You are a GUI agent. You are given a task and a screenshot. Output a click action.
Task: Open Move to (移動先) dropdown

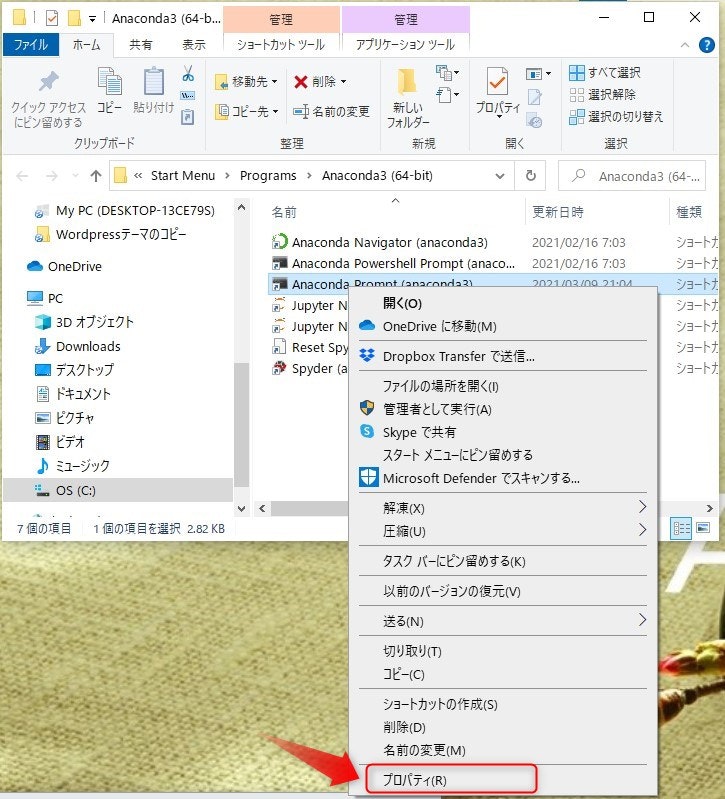click(246, 82)
